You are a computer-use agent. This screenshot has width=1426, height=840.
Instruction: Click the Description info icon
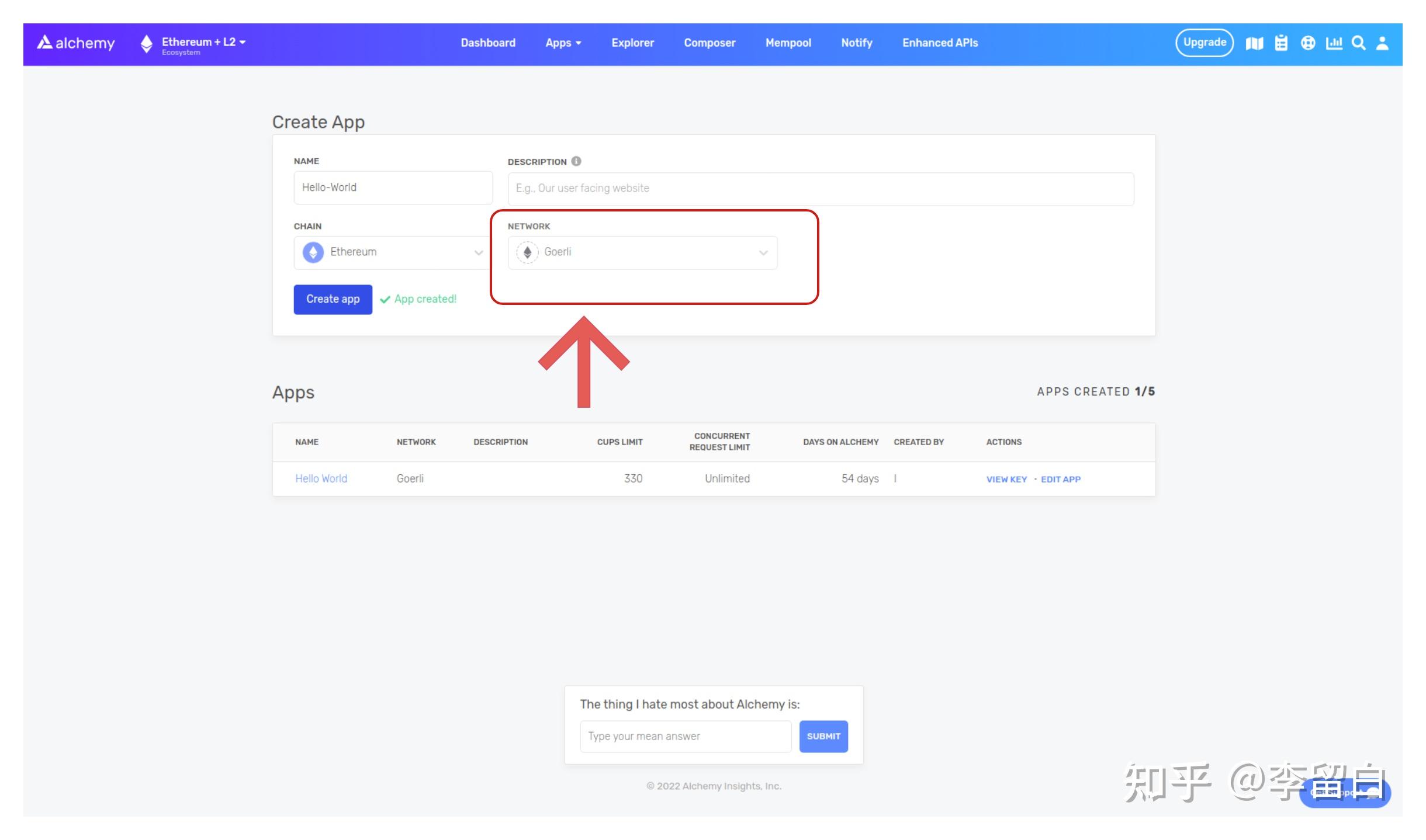[576, 161]
